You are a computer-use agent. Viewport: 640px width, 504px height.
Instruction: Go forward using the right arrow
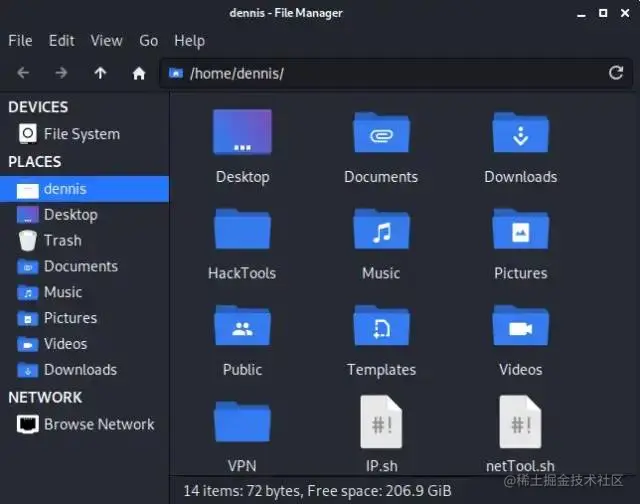[61, 73]
